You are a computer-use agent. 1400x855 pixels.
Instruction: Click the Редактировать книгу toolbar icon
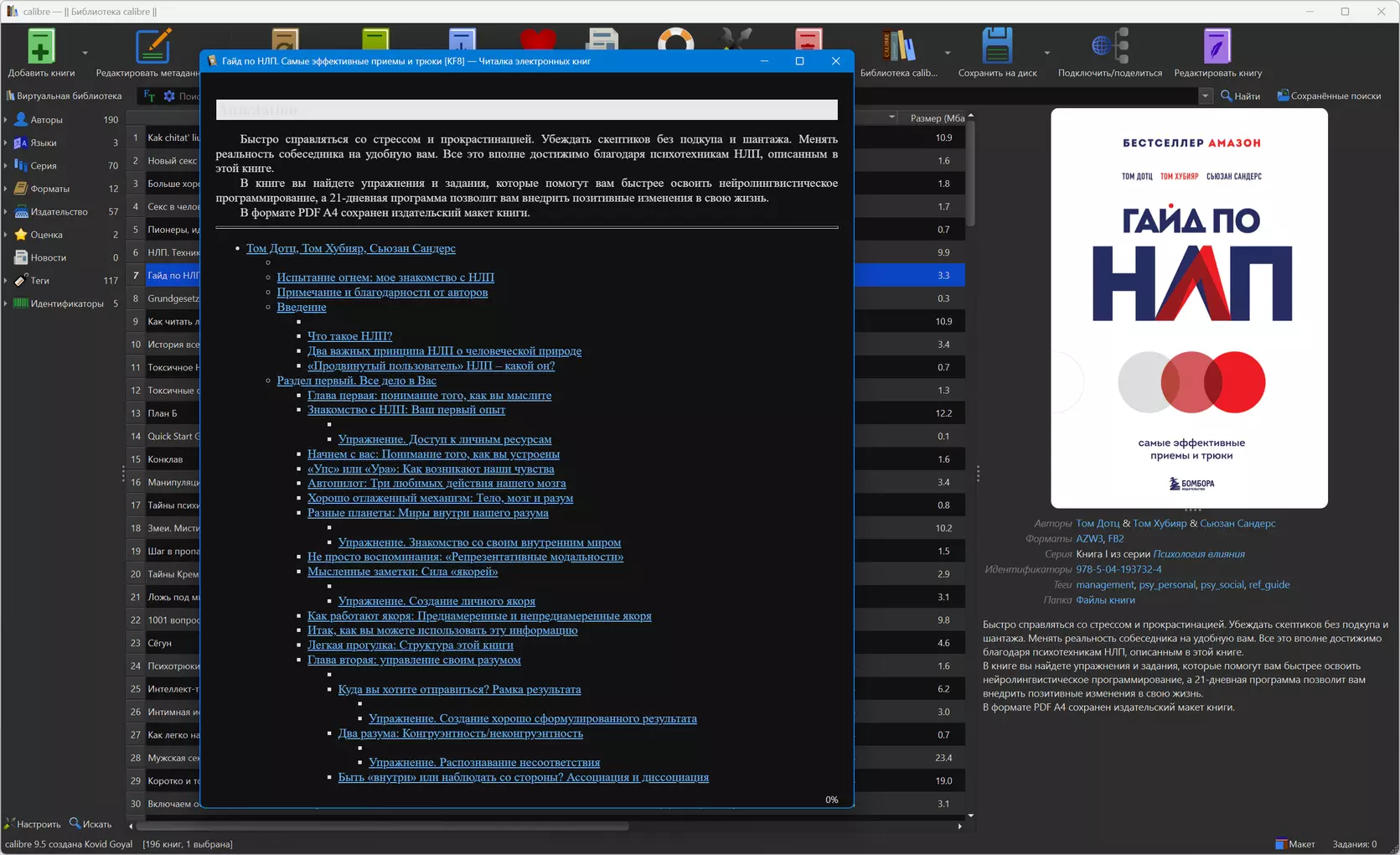[x=1217, y=47]
